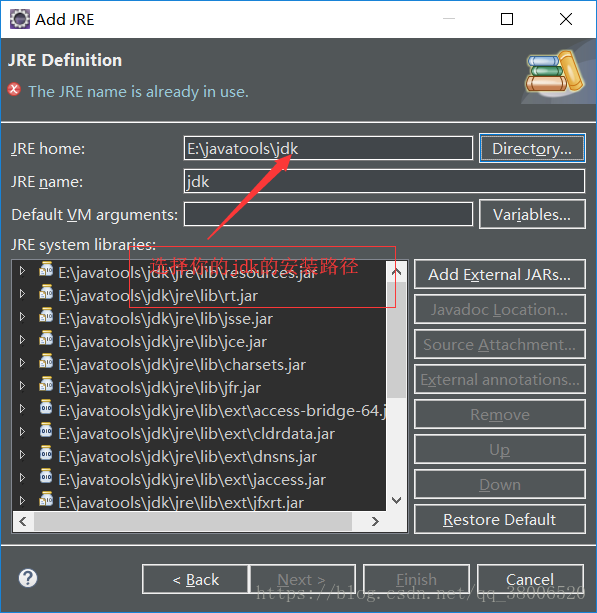Open help via the question mark icon
597x613 pixels.
click(28, 578)
